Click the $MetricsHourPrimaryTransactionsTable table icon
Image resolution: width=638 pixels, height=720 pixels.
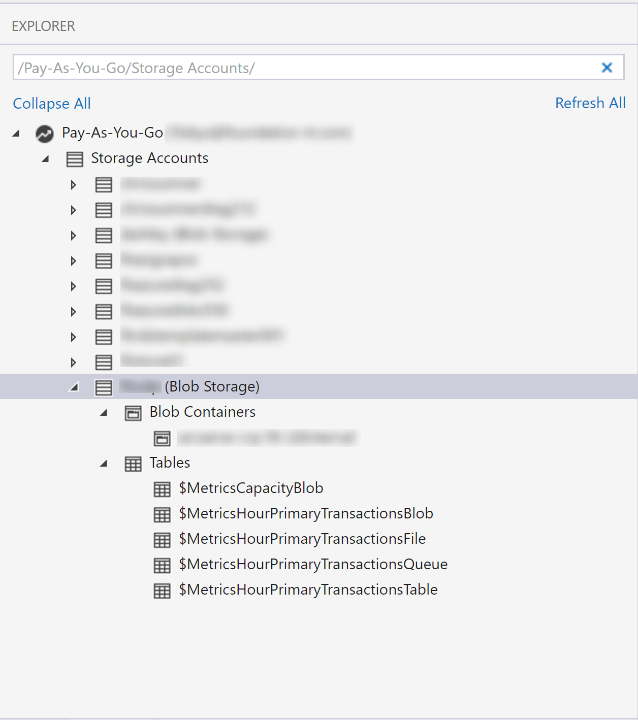[162, 591]
